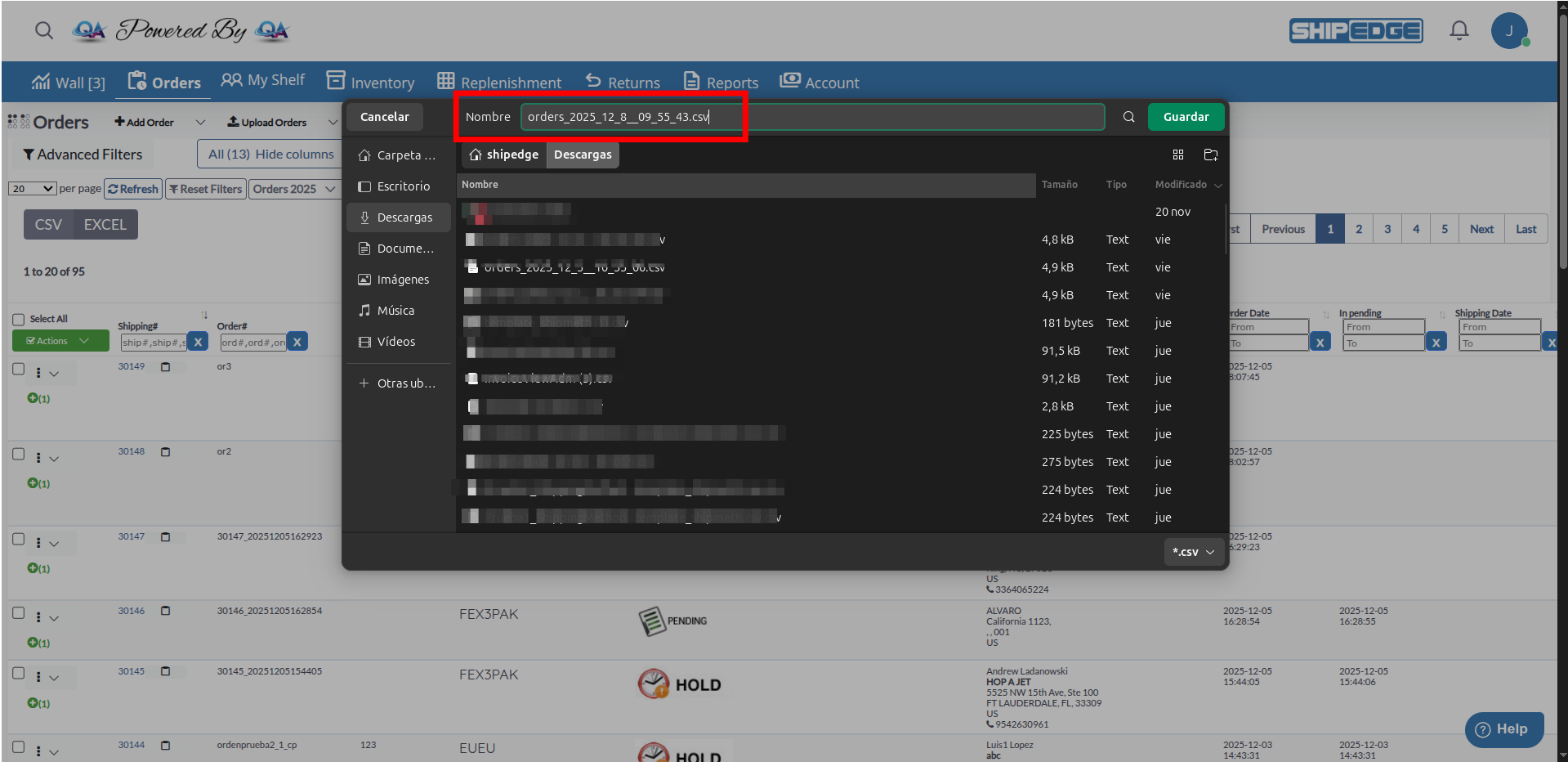The image size is (1568, 762).
Task: Open the *.csv file type dropdown
Action: [1192, 552]
